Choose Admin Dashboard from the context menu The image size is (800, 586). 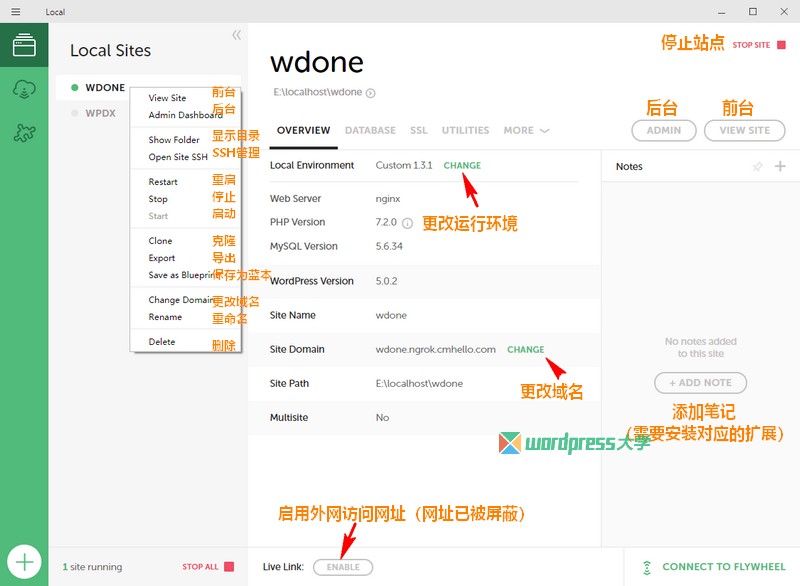(185, 115)
